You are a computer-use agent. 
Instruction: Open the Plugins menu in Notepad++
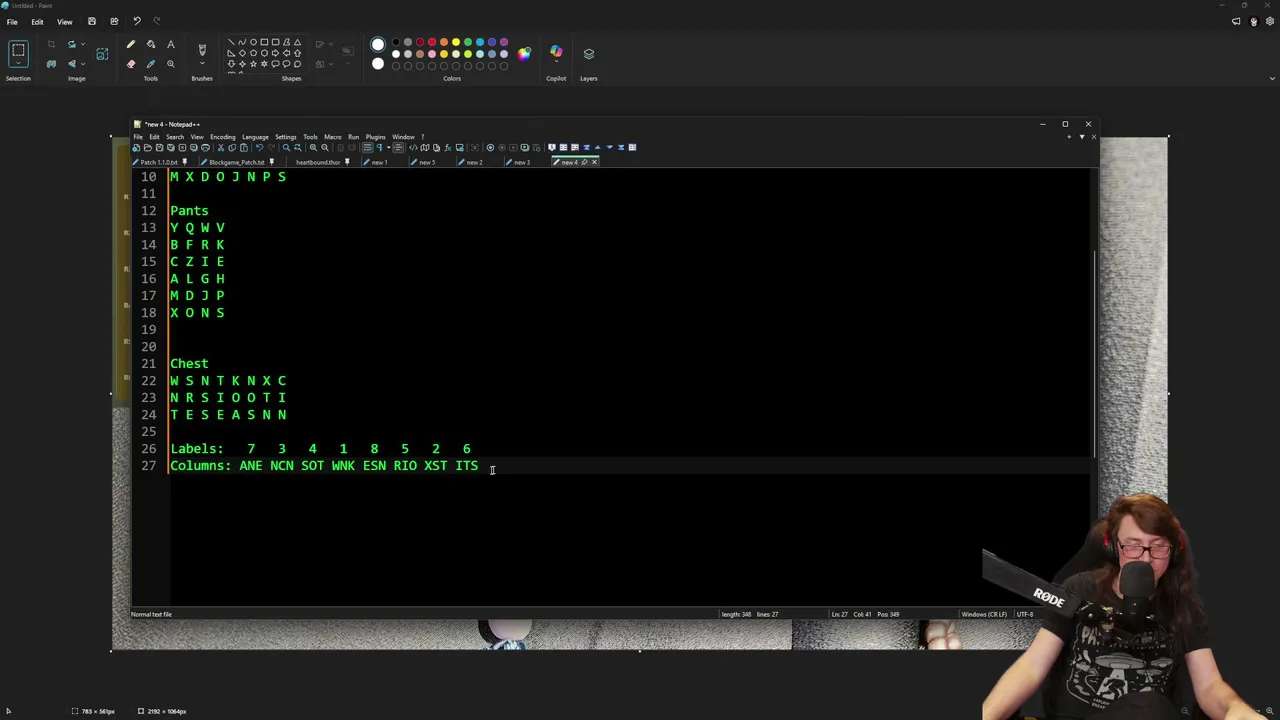[x=375, y=137]
